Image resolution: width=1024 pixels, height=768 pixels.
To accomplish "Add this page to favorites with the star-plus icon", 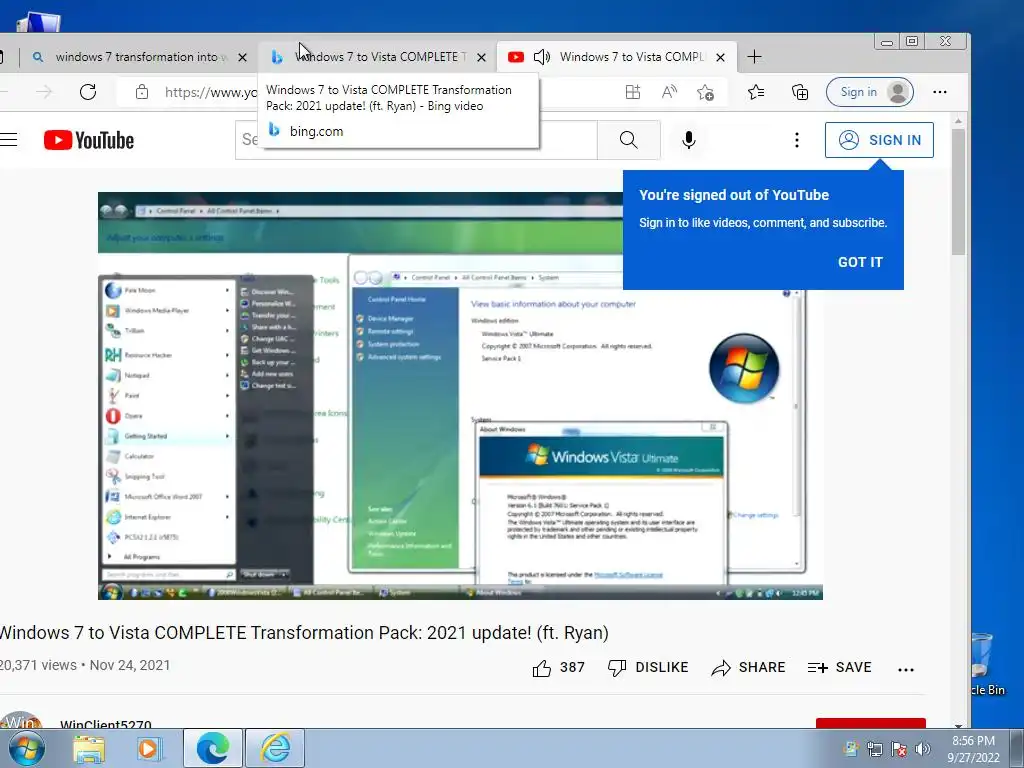I will tap(705, 92).
